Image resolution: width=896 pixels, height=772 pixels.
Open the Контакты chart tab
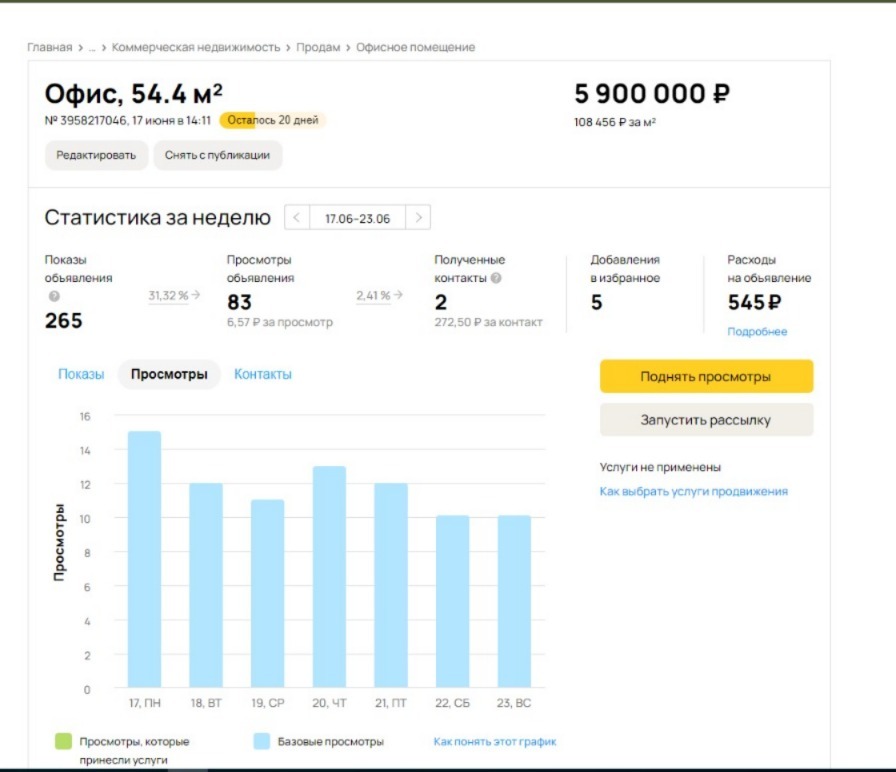coord(263,374)
